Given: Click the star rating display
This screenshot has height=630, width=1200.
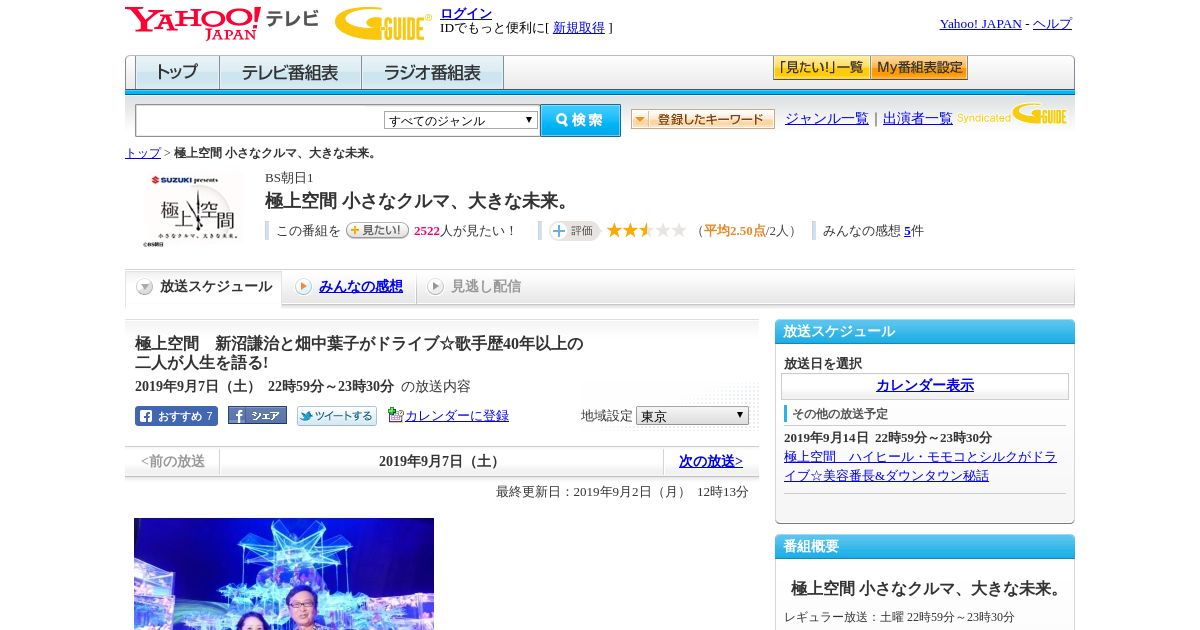Looking at the screenshot, I should (646, 230).
